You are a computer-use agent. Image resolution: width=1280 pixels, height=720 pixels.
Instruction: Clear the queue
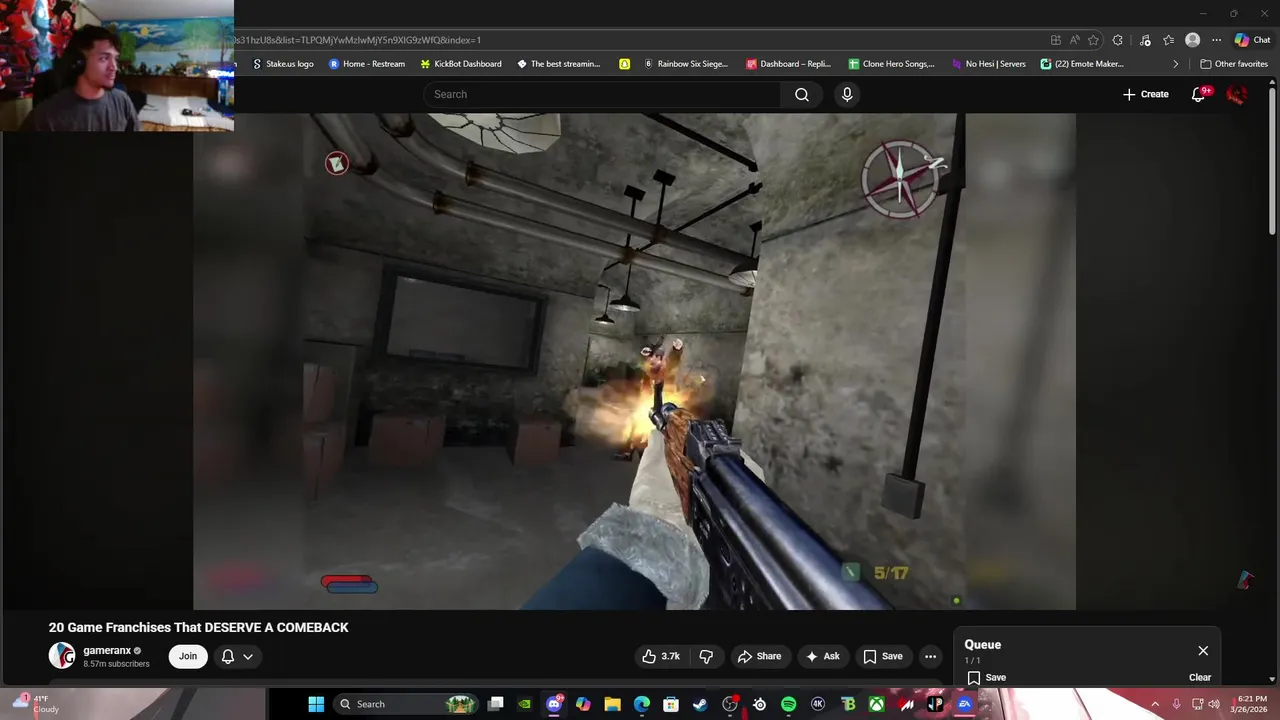(1200, 677)
